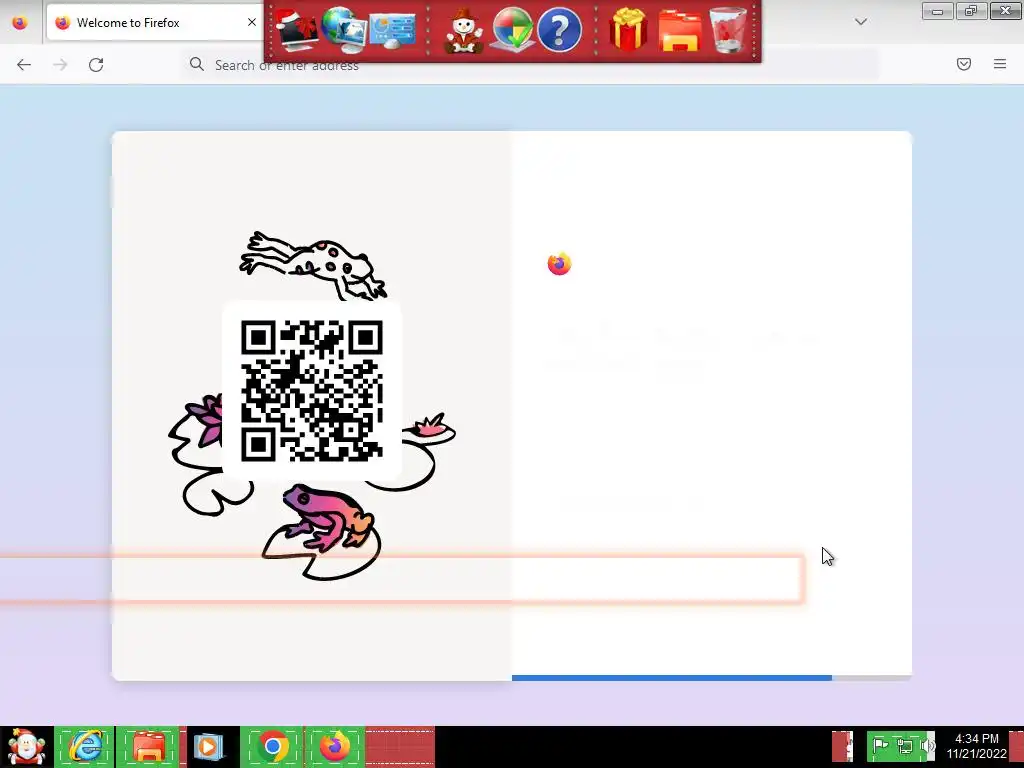Image resolution: width=1024 pixels, height=768 pixels.
Task: Open the control panel icon in dock
Action: pyautogui.click(x=392, y=30)
